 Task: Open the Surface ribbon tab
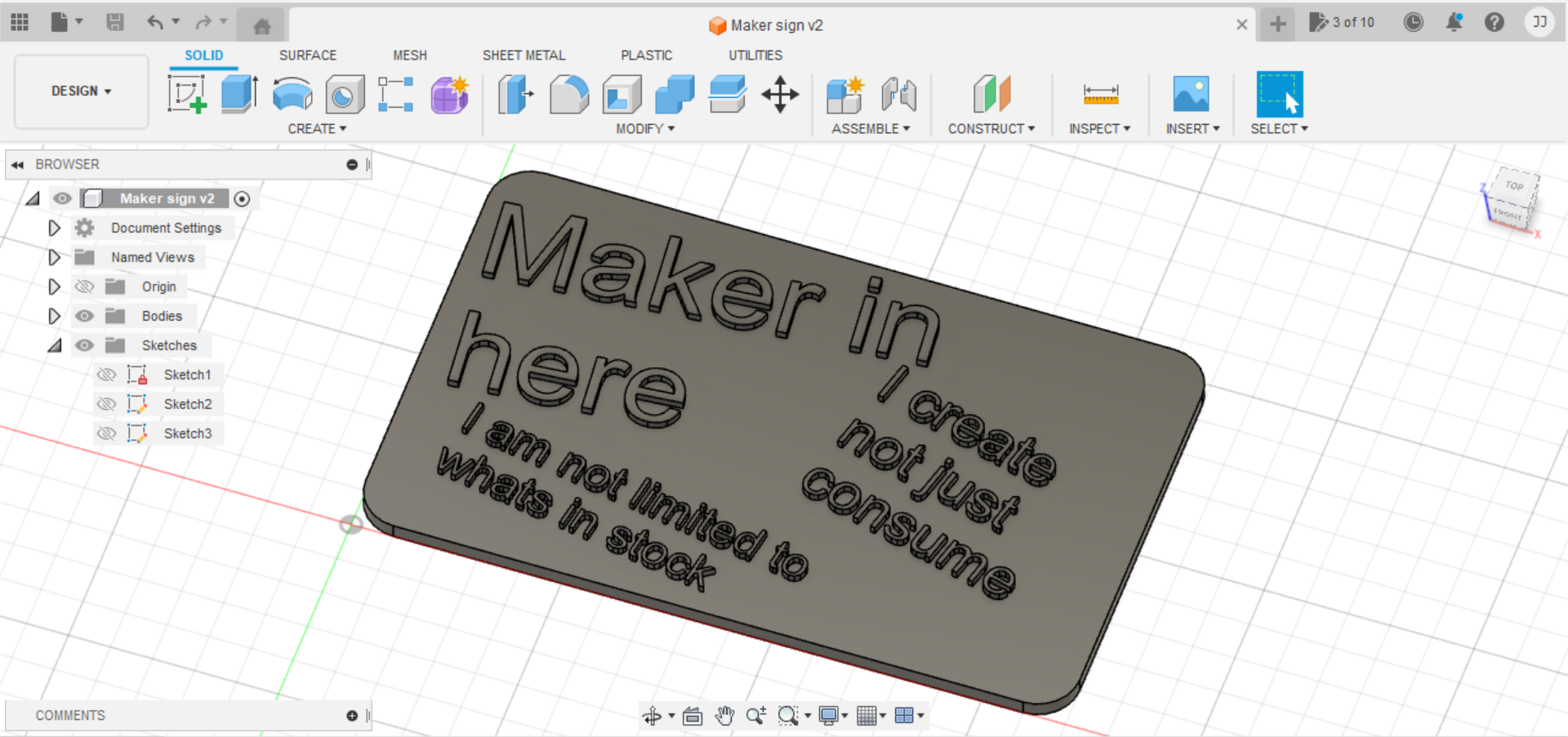[x=308, y=55]
